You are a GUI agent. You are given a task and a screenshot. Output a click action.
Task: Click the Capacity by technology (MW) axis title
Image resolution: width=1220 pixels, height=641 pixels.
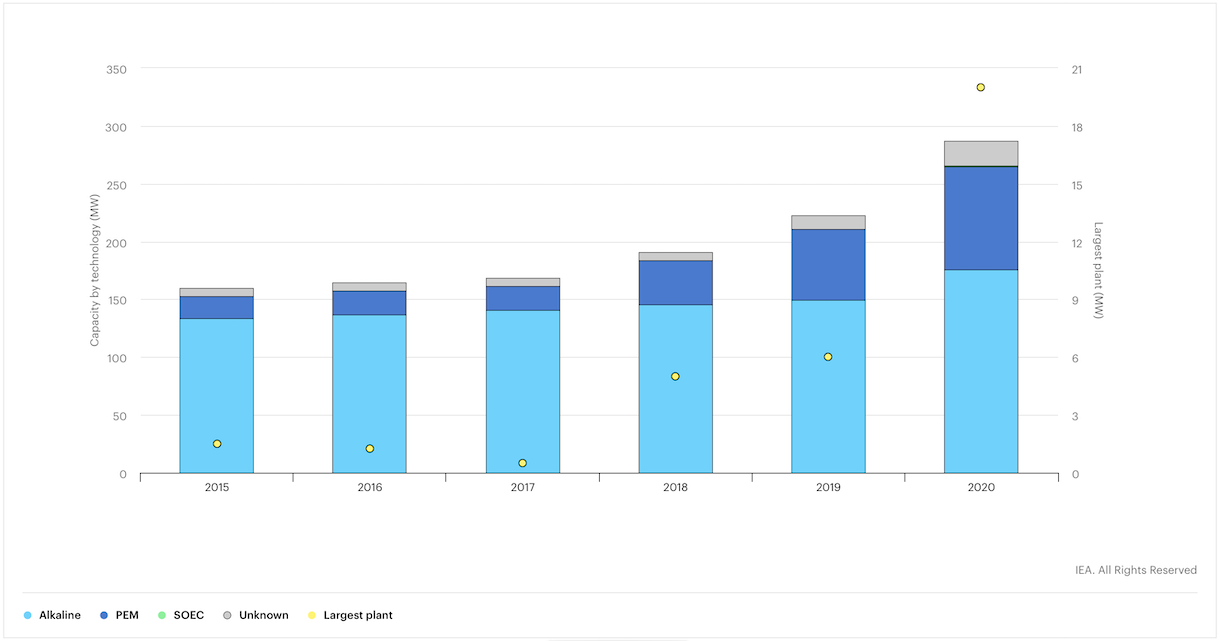[x=95, y=271]
